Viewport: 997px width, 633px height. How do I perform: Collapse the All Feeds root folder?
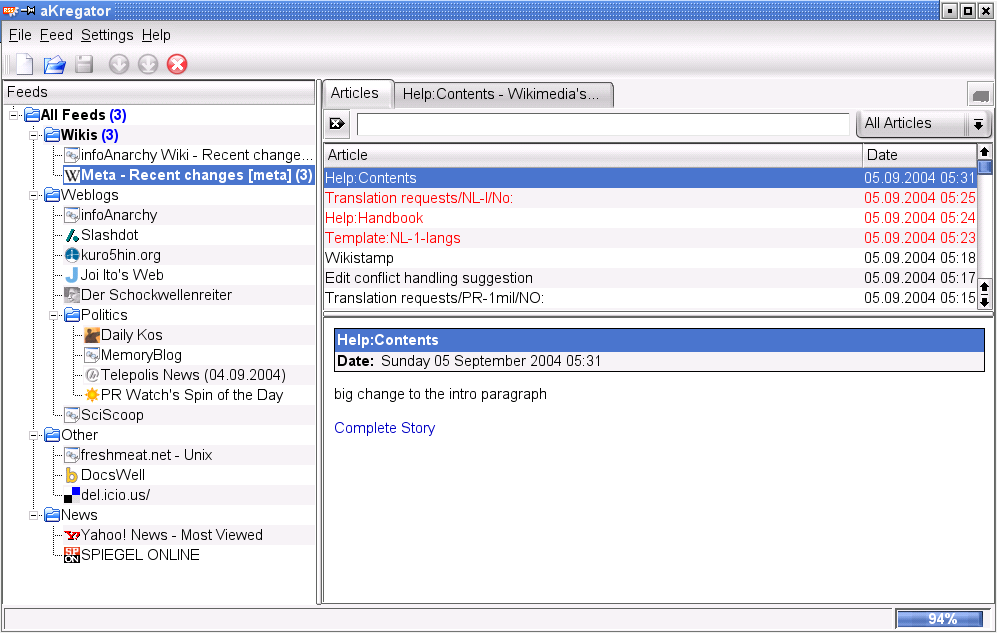[13, 115]
